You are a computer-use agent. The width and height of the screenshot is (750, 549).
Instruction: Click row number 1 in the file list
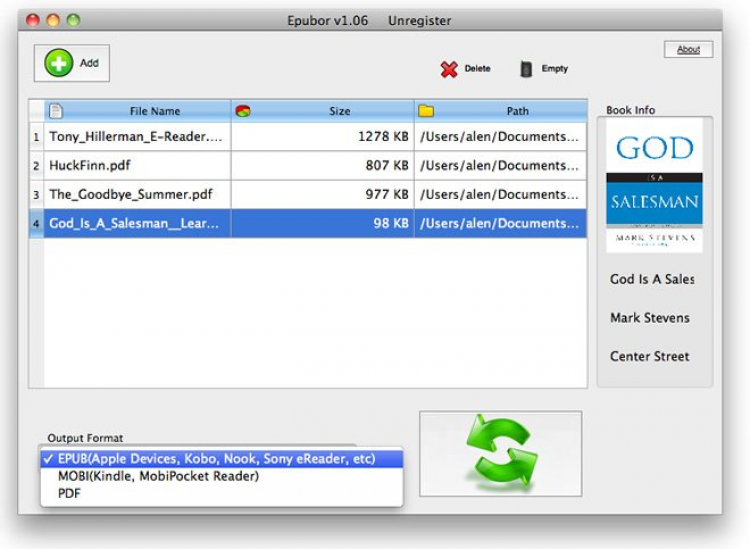coord(36,137)
